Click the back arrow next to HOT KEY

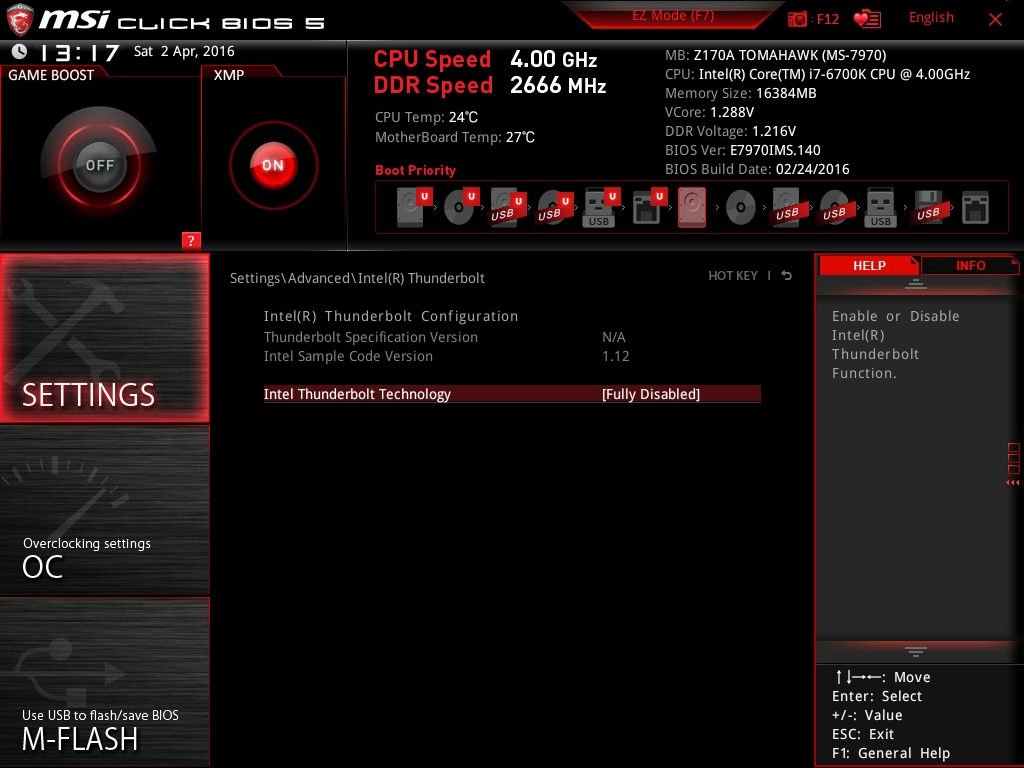tap(787, 276)
